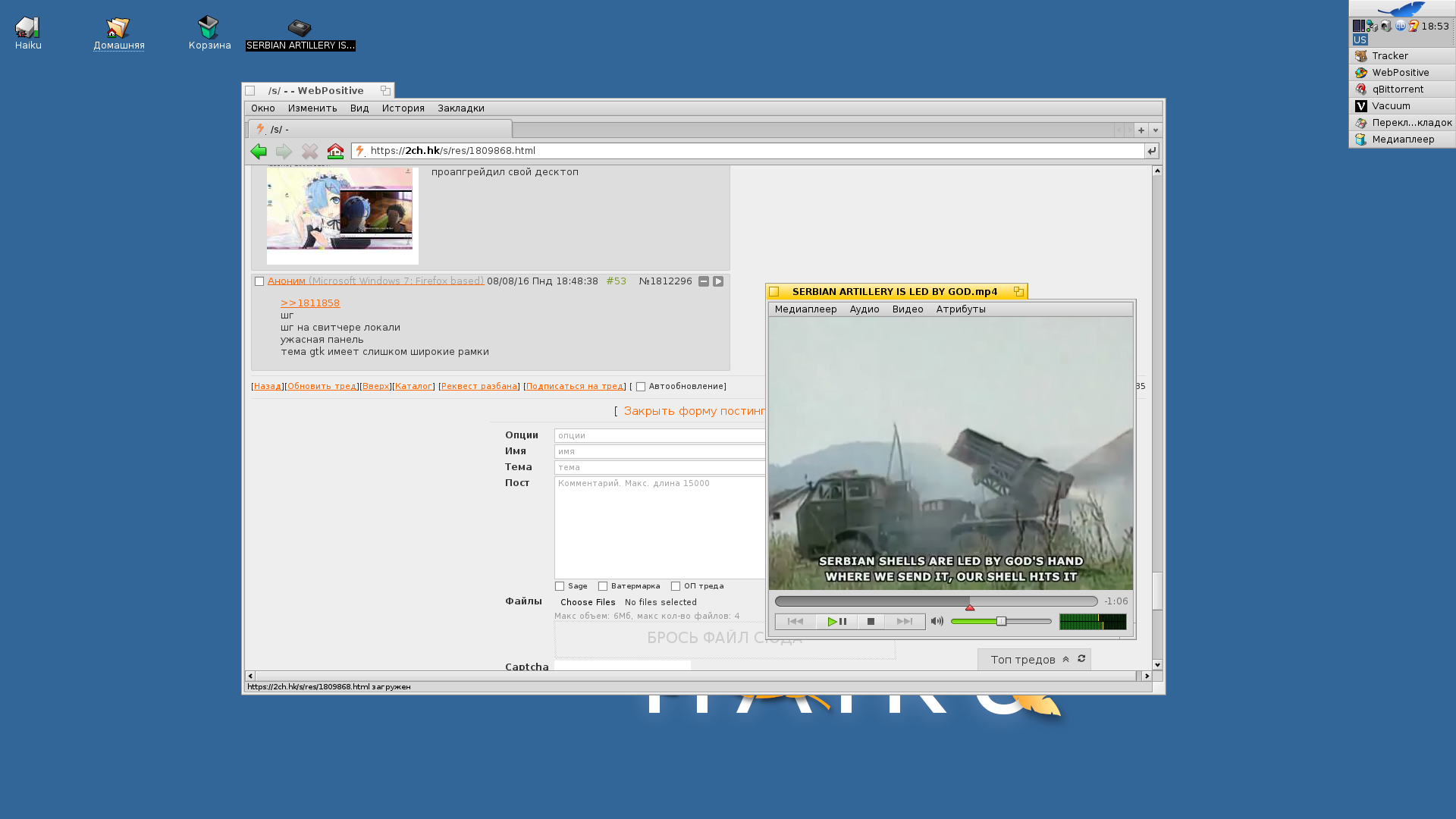Open the Аудио menu in the player
The image size is (1456, 819).
pyautogui.click(x=864, y=309)
